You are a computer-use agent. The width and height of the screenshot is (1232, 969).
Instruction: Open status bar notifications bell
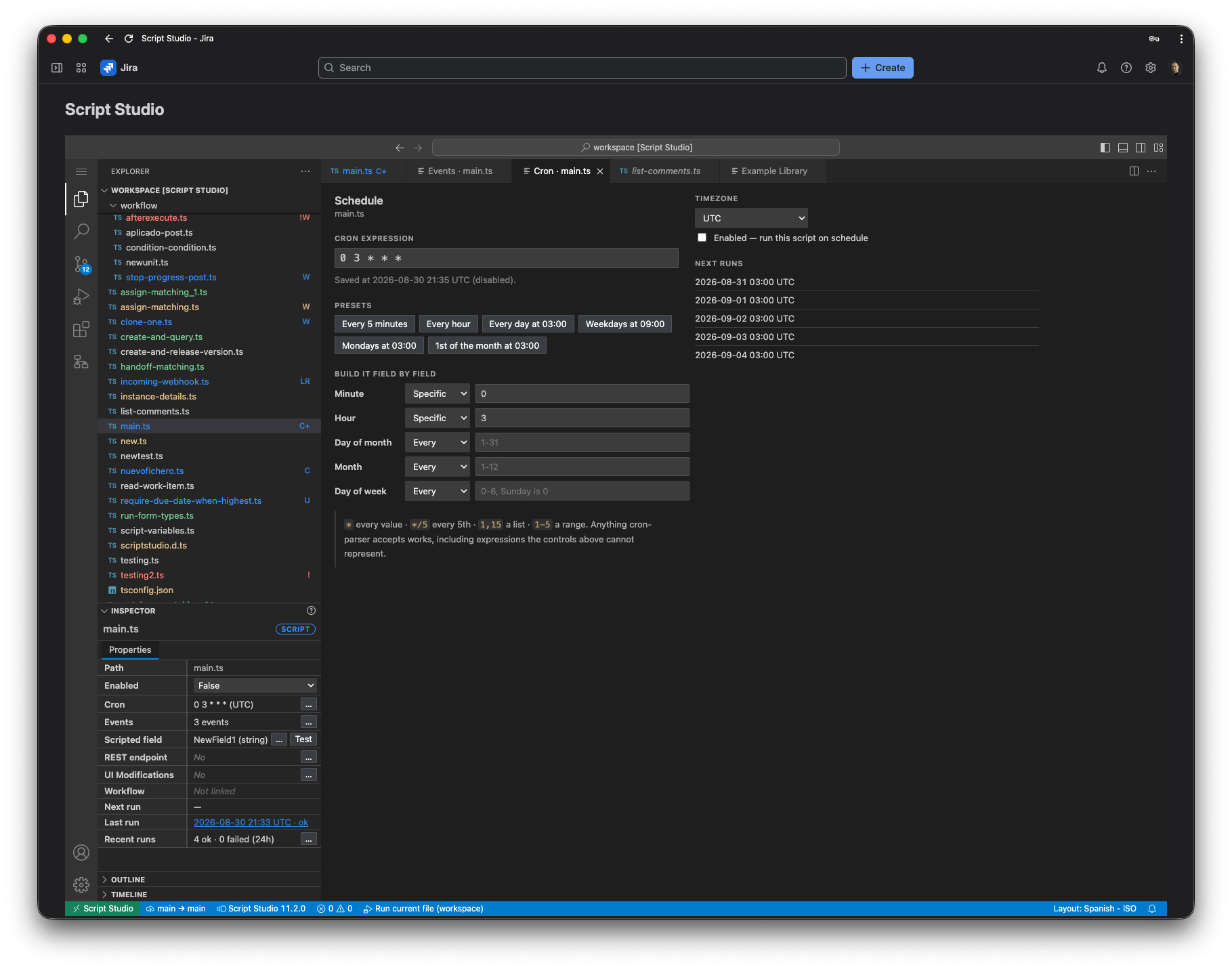1152,909
